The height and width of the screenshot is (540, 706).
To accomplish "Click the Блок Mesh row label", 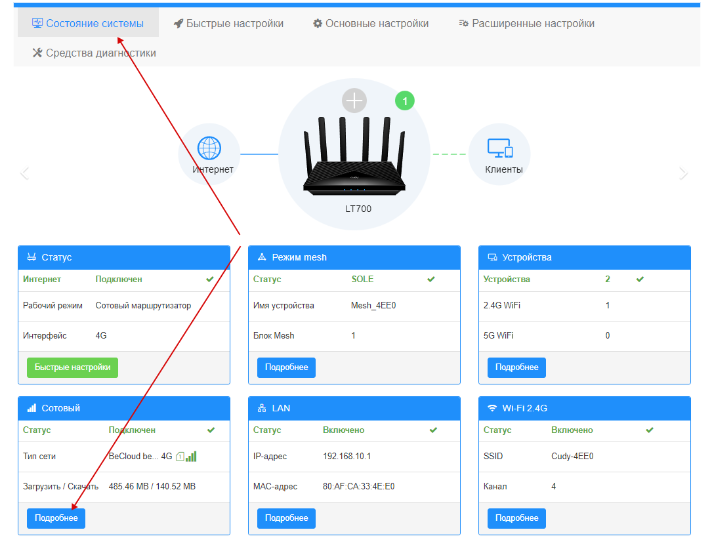I will pos(274,336).
